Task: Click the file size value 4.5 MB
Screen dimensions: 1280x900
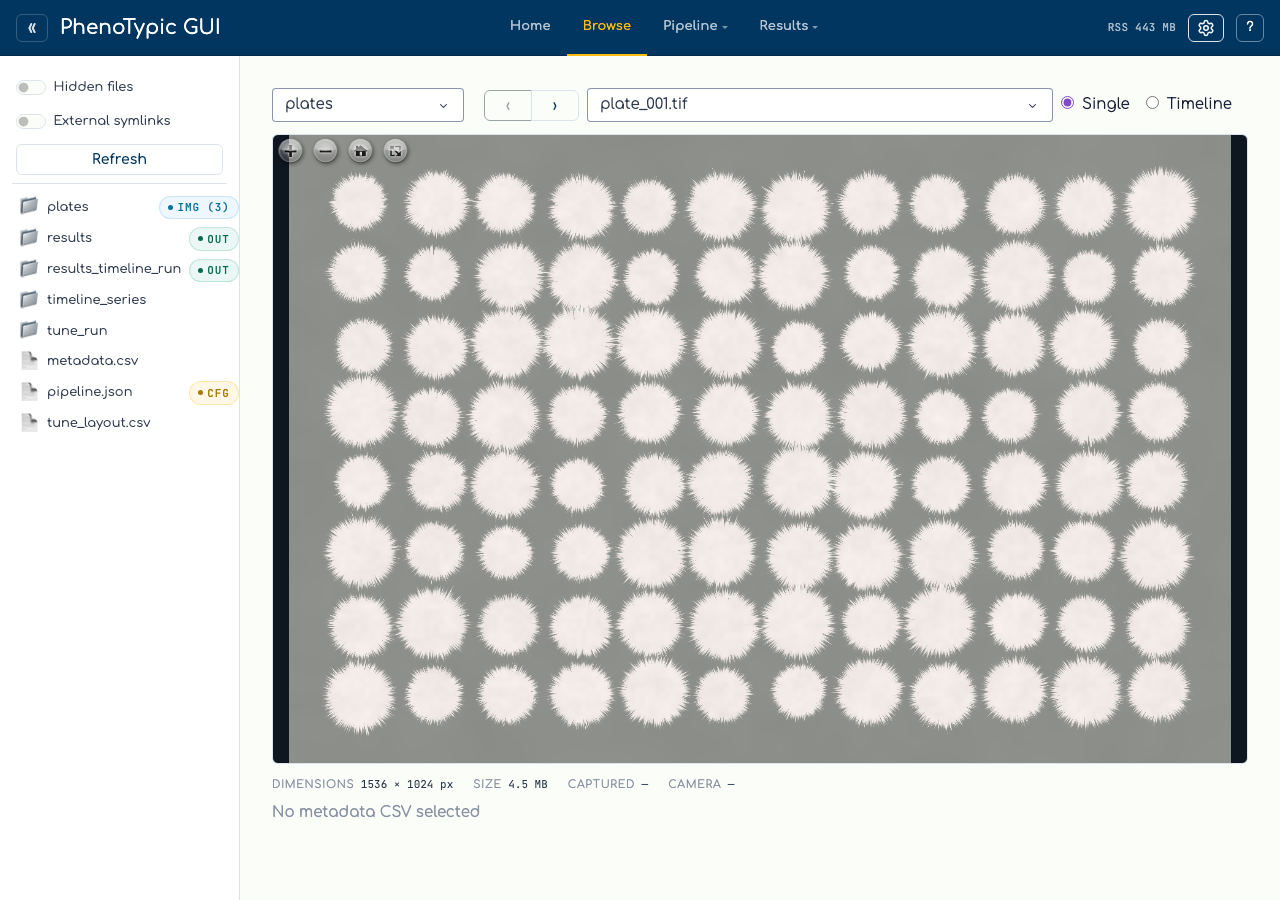Action: (528, 785)
